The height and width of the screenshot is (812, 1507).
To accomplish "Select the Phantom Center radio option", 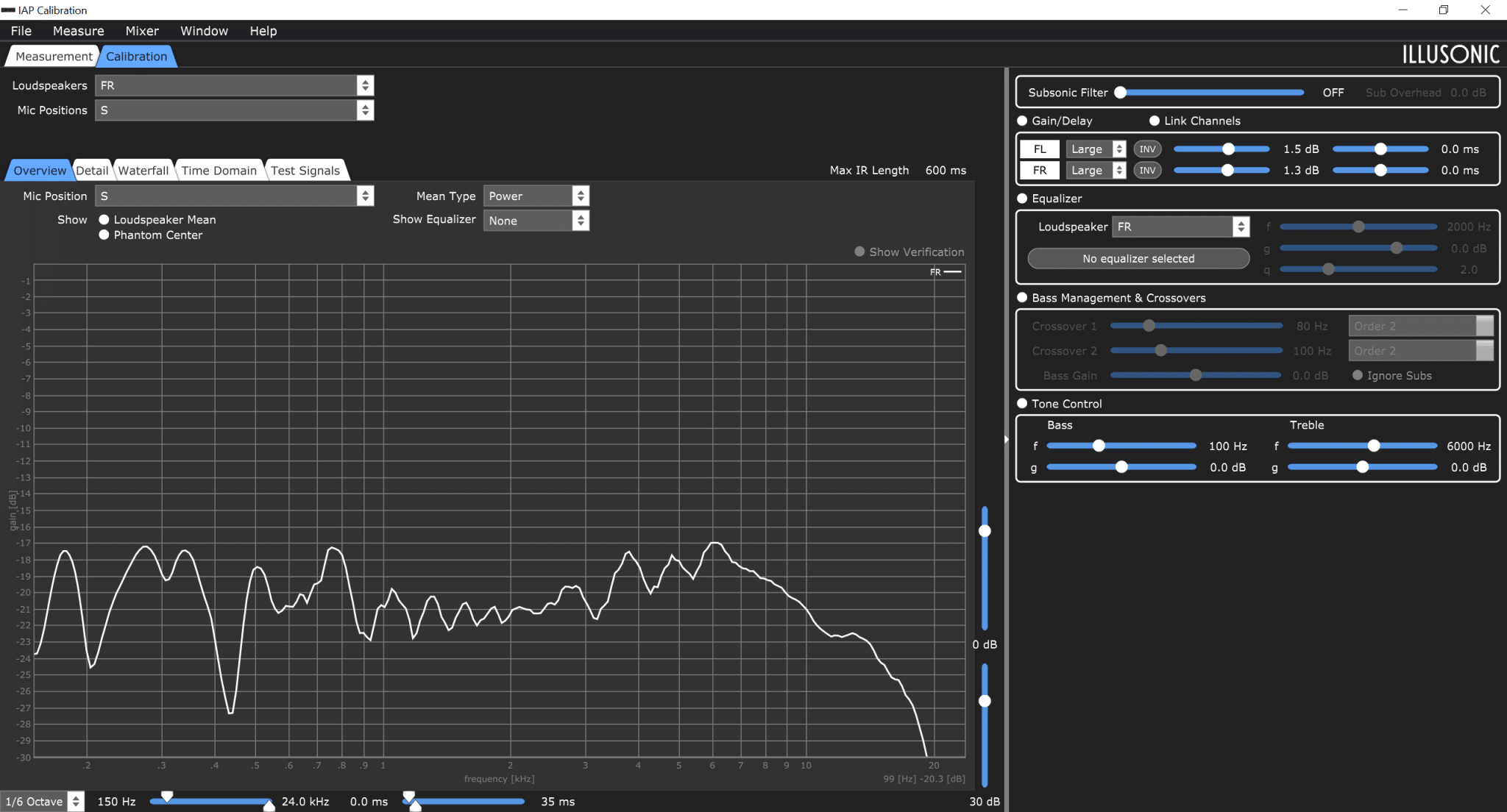I will 104,235.
